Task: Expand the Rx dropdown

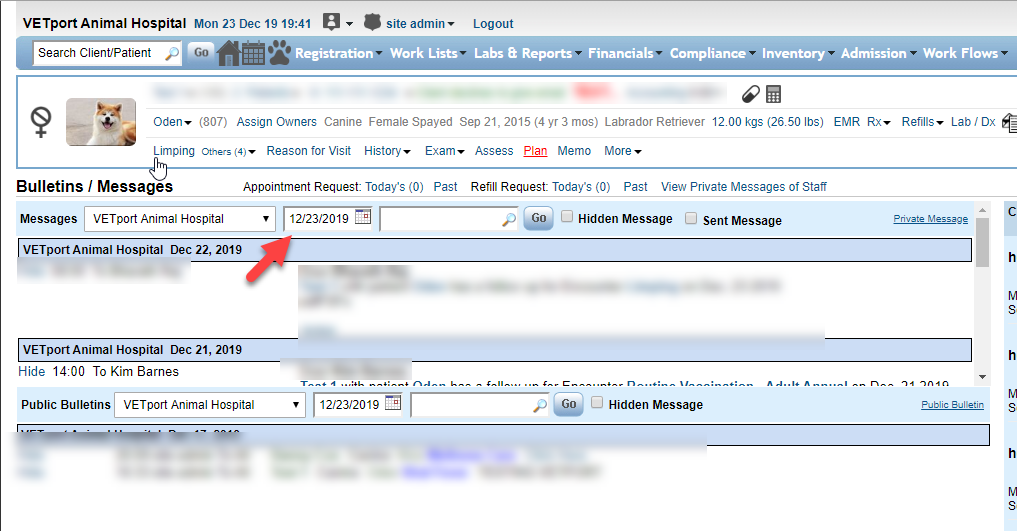Action: click(879, 122)
